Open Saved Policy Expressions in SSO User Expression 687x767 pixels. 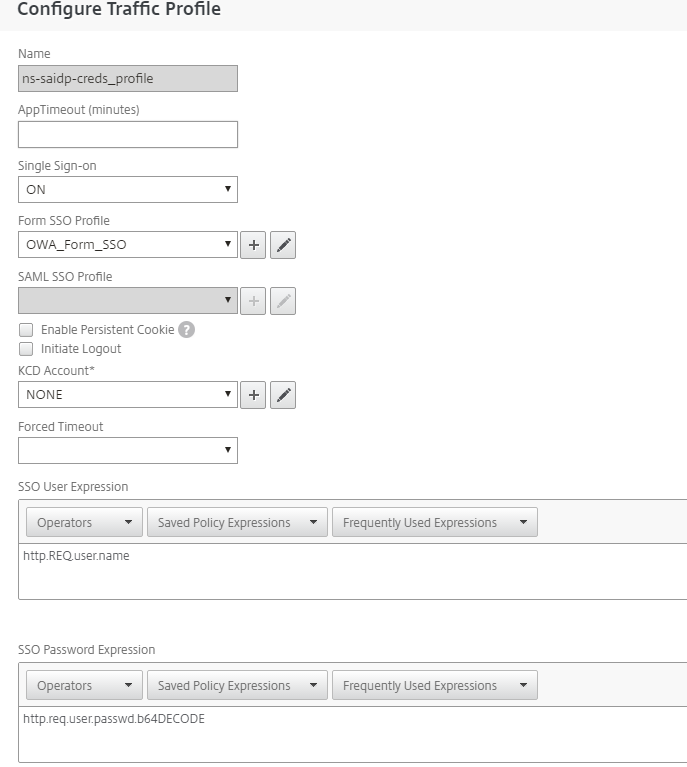click(x=236, y=523)
